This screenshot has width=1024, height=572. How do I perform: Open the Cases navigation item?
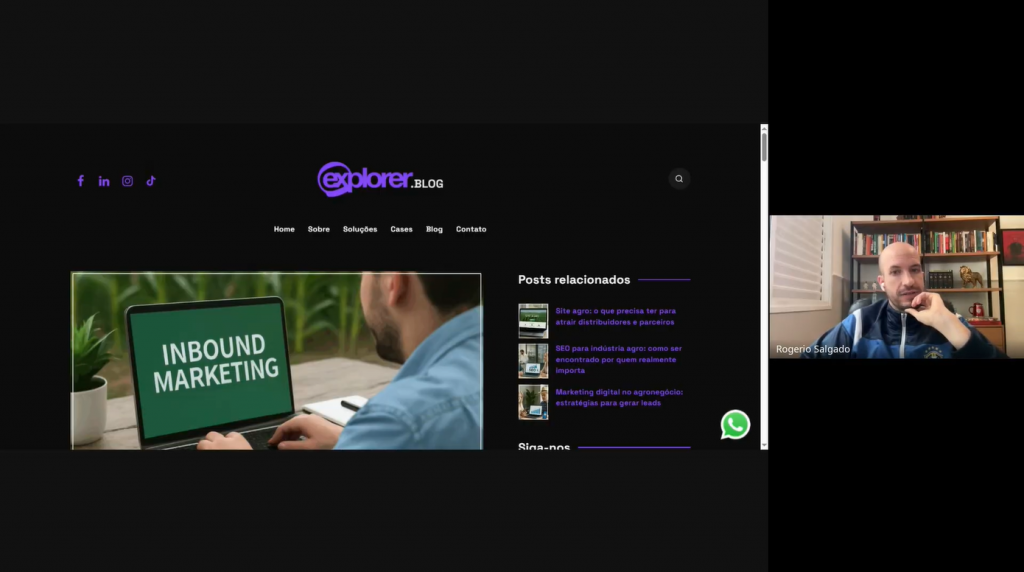point(401,229)
